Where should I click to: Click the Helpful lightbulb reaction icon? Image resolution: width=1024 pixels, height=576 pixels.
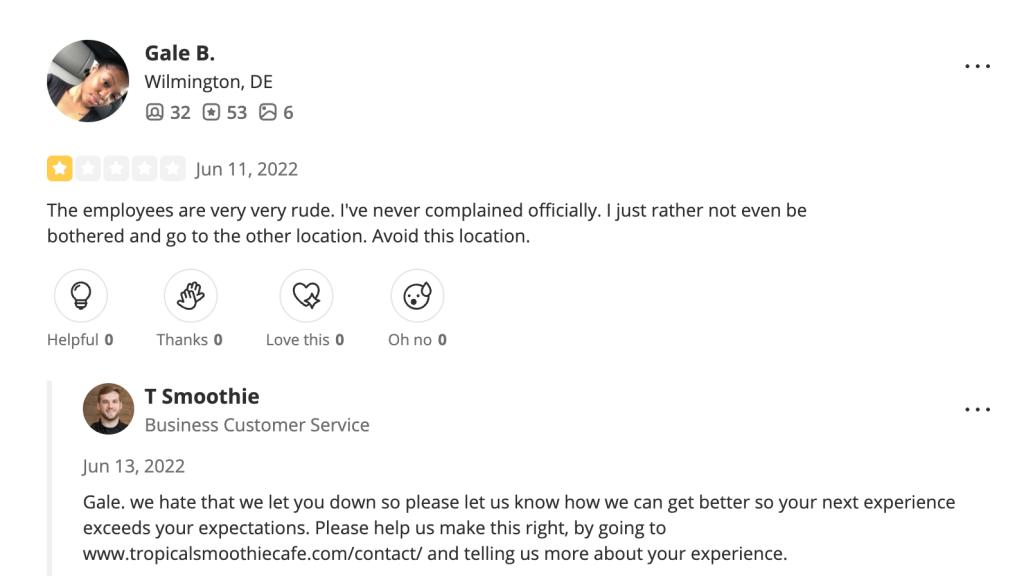coord(80,295)
